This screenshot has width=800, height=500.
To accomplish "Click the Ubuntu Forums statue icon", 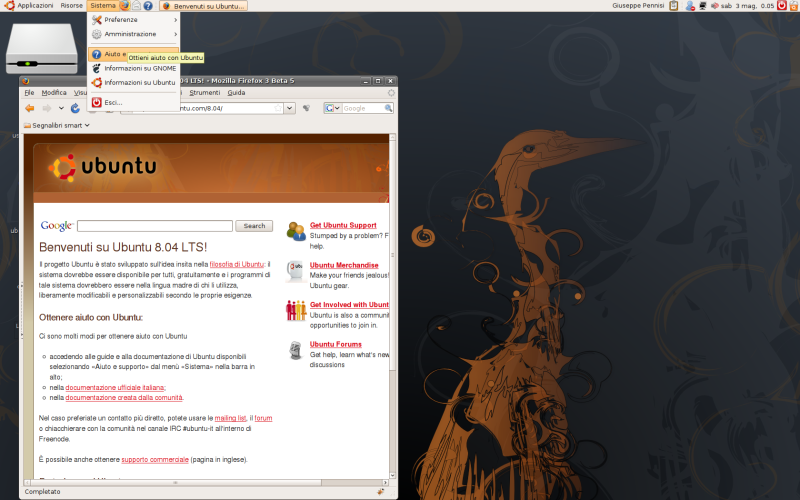I will pos(295,351).
